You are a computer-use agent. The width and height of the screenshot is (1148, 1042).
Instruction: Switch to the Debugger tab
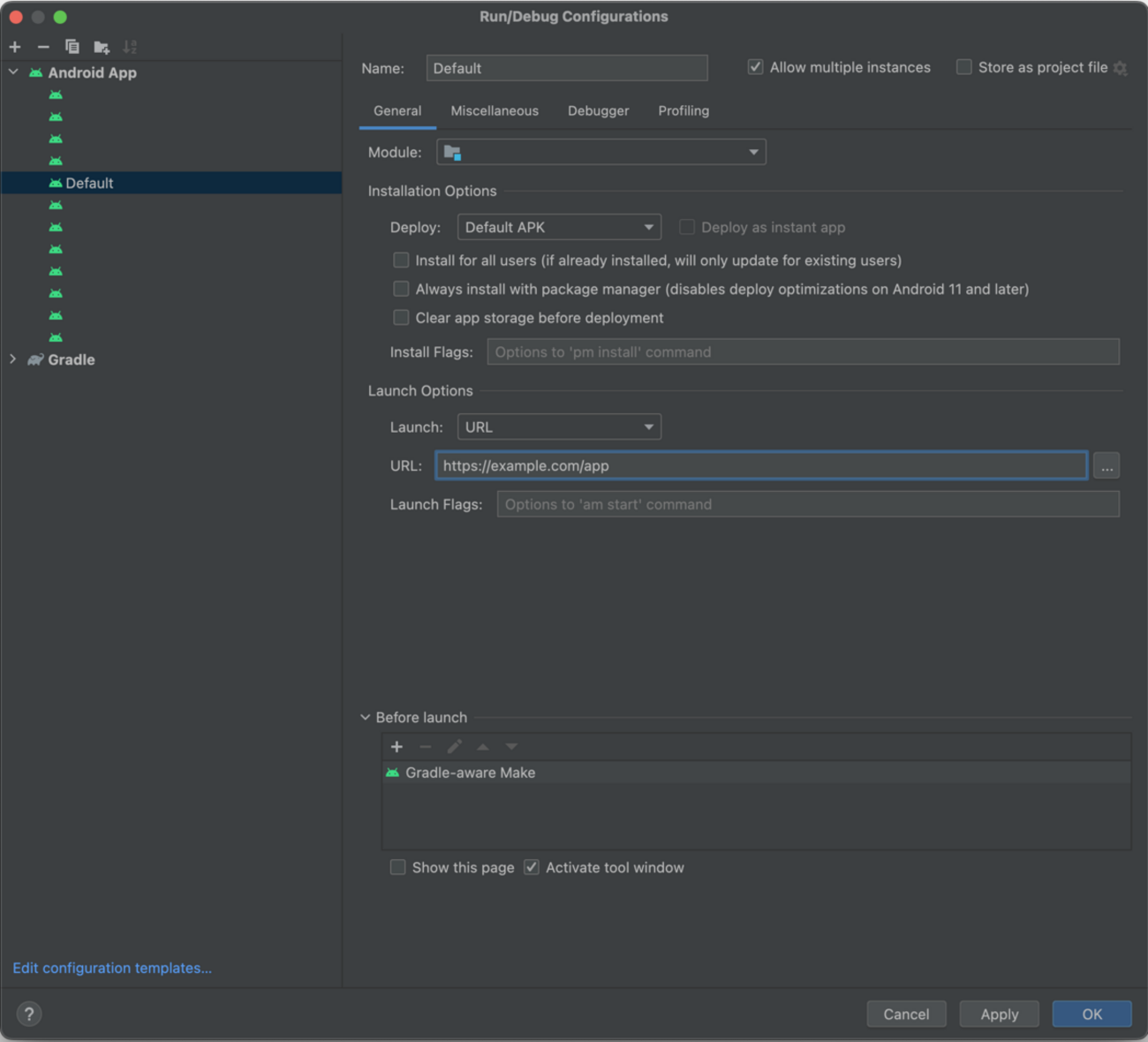pyautogui.click(x=598, y=111)
